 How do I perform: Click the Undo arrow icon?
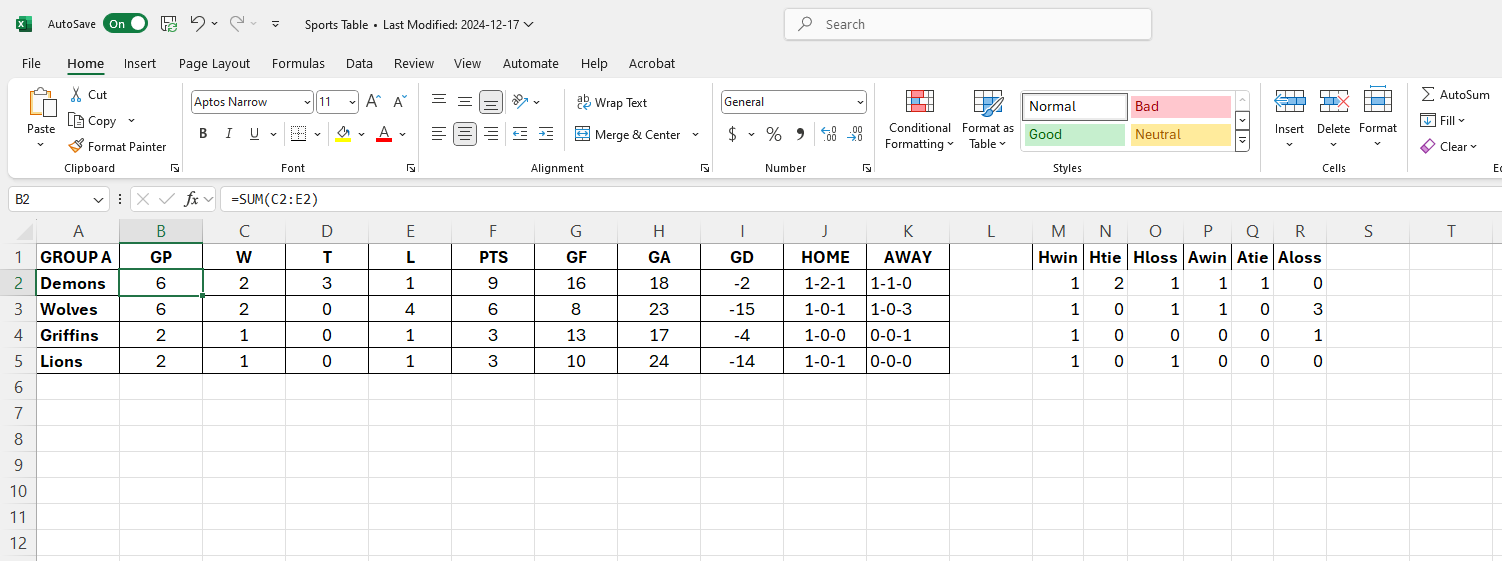pos(197,24)
